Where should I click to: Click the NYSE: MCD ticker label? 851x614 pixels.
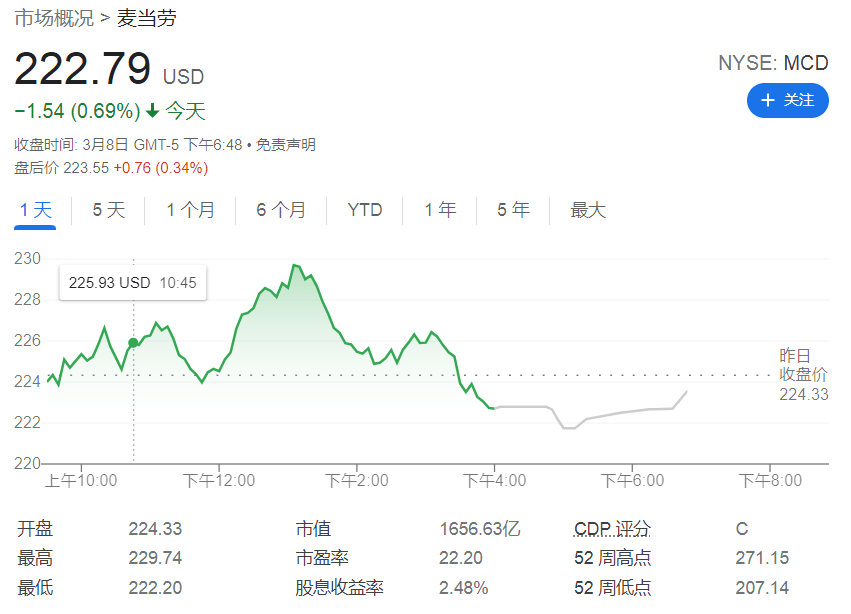pyautogui.click(x=773, y=63)
